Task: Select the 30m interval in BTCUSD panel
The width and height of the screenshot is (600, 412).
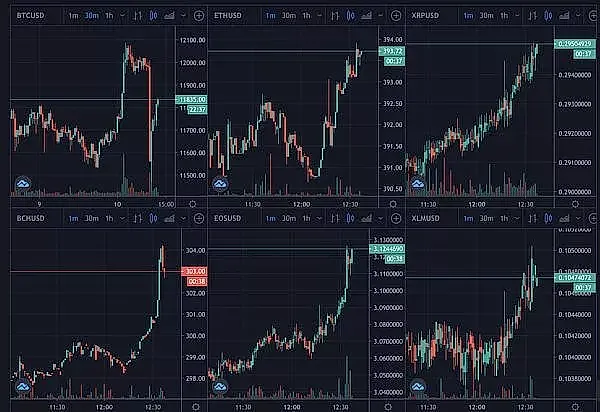Action: point(91,16)
